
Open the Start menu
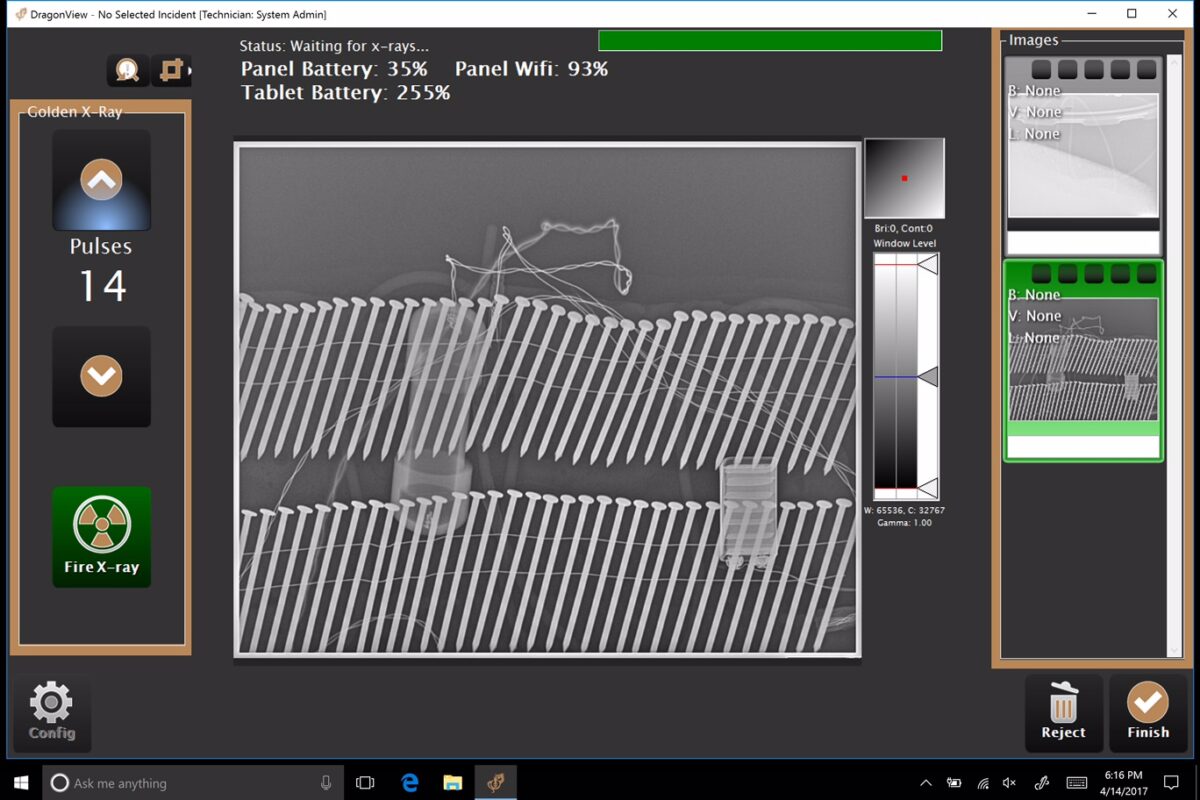pyautogui.click(x=19, y=782)
